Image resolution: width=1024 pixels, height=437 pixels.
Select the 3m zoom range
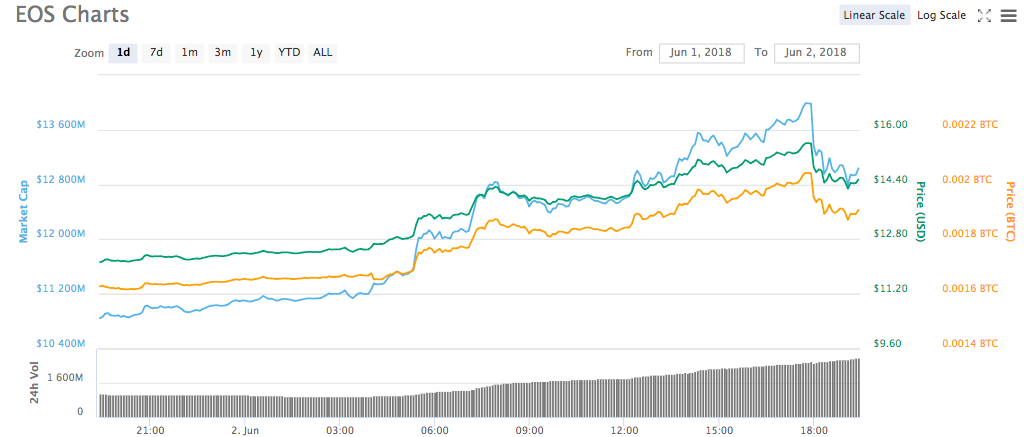[x=223, y=53]
